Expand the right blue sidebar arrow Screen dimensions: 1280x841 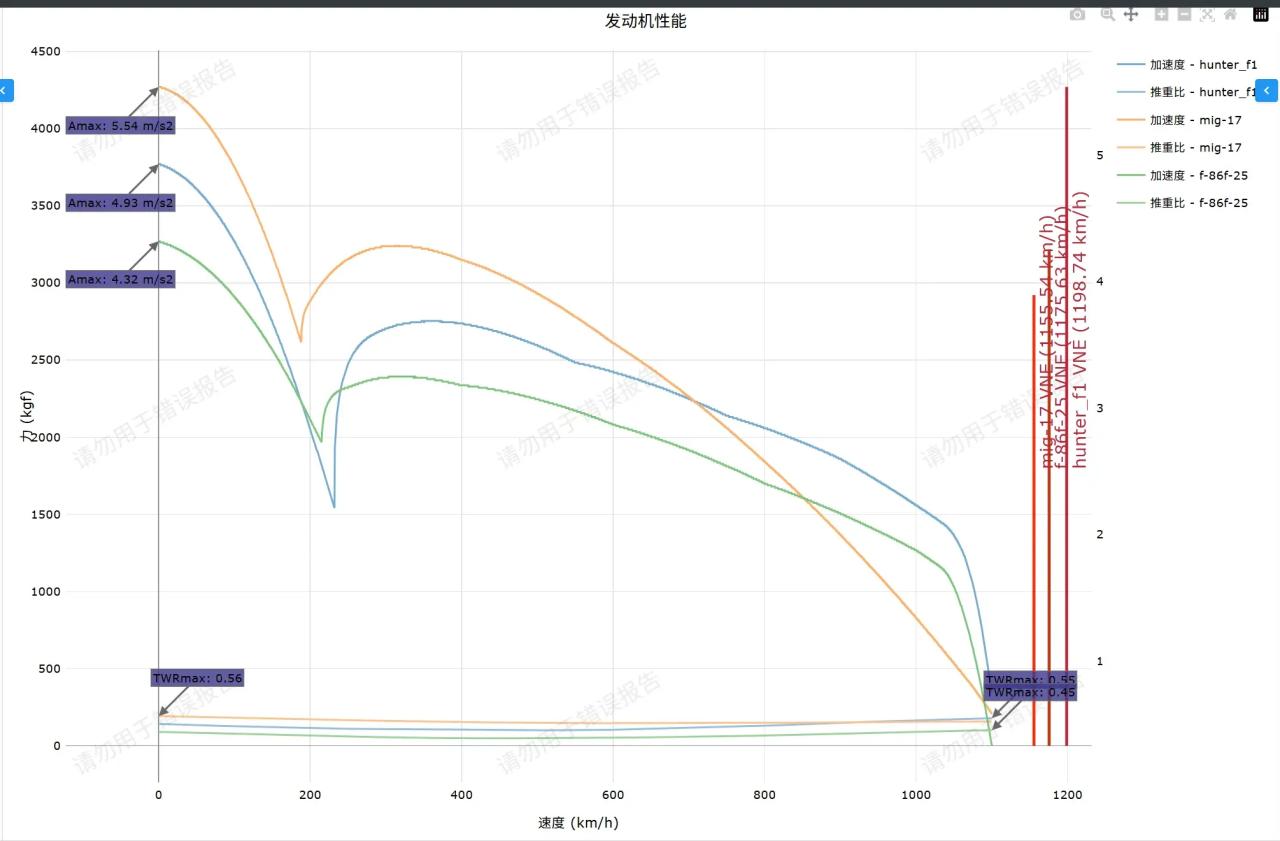coord(1266,90)
